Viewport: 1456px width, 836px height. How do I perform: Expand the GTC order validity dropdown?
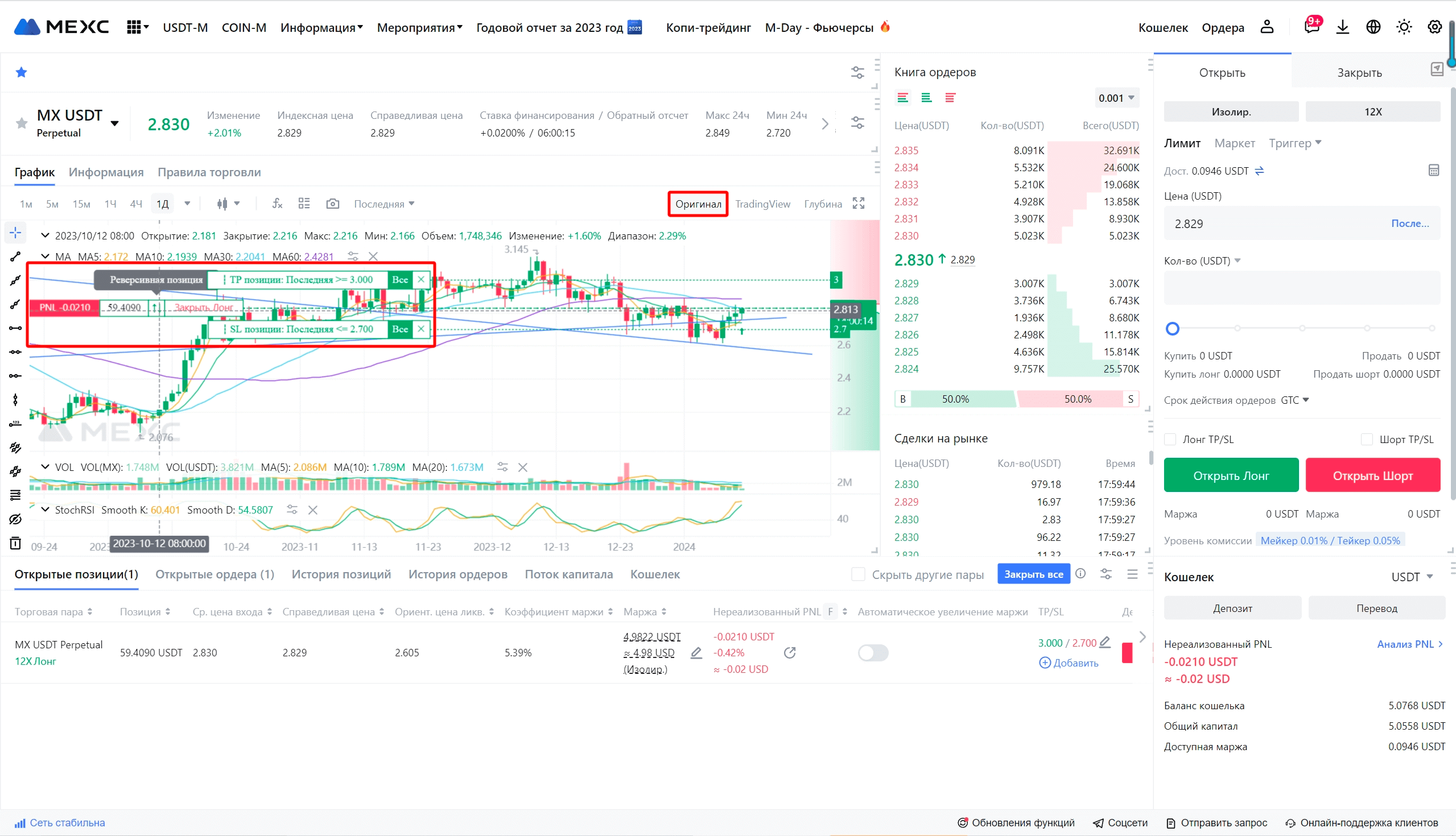pyautogui.click(x=1295, y=400)
